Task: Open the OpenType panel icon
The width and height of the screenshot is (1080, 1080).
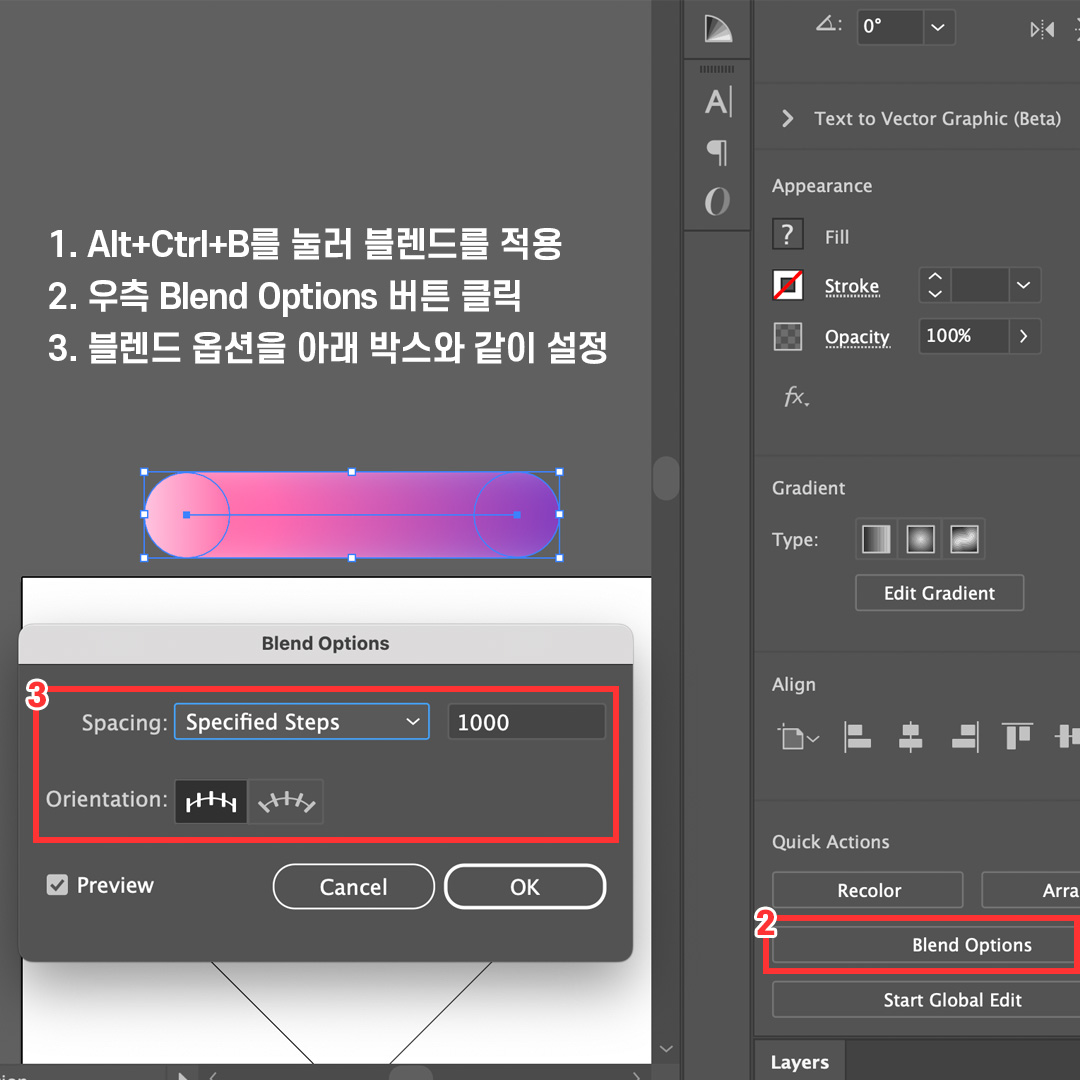Action: [716, 201]
